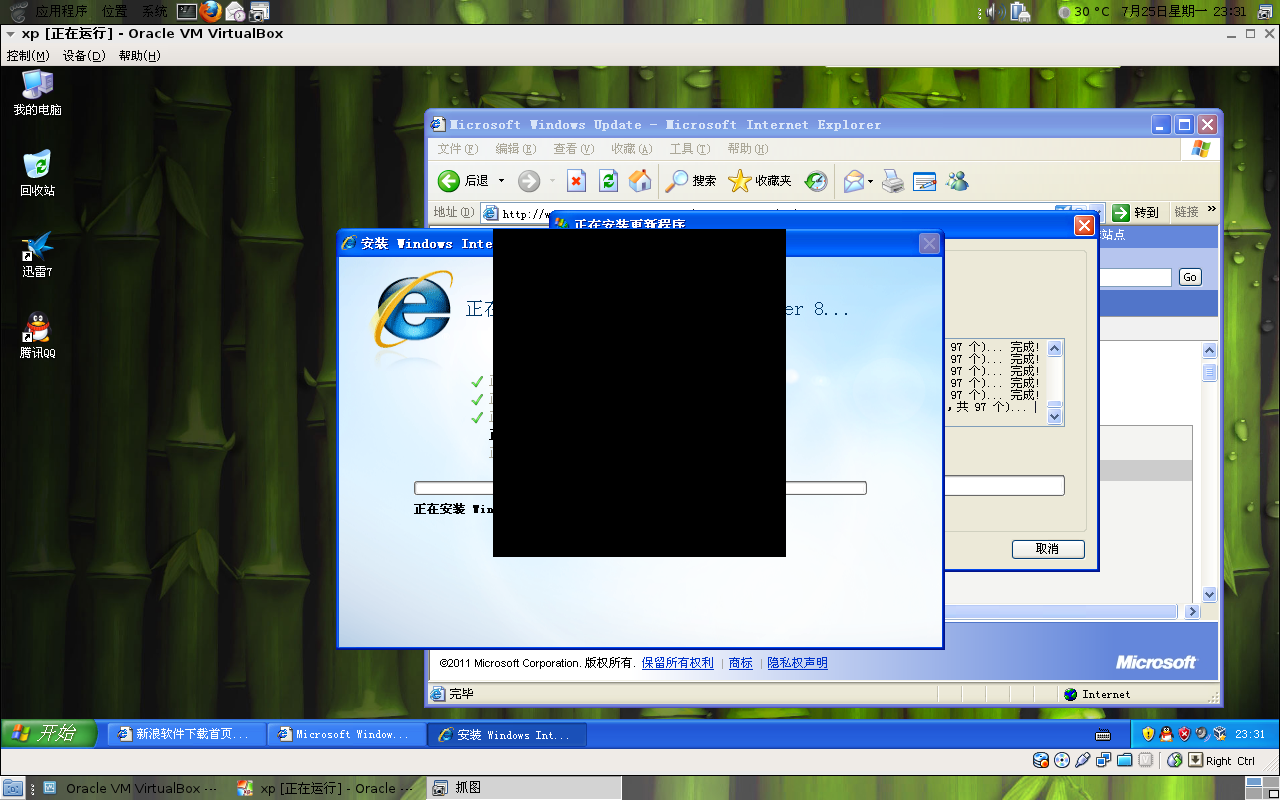The image size is (1280, 800).
Task: Open the Search (搜索) toolbar button
Action: click(692, 181)
